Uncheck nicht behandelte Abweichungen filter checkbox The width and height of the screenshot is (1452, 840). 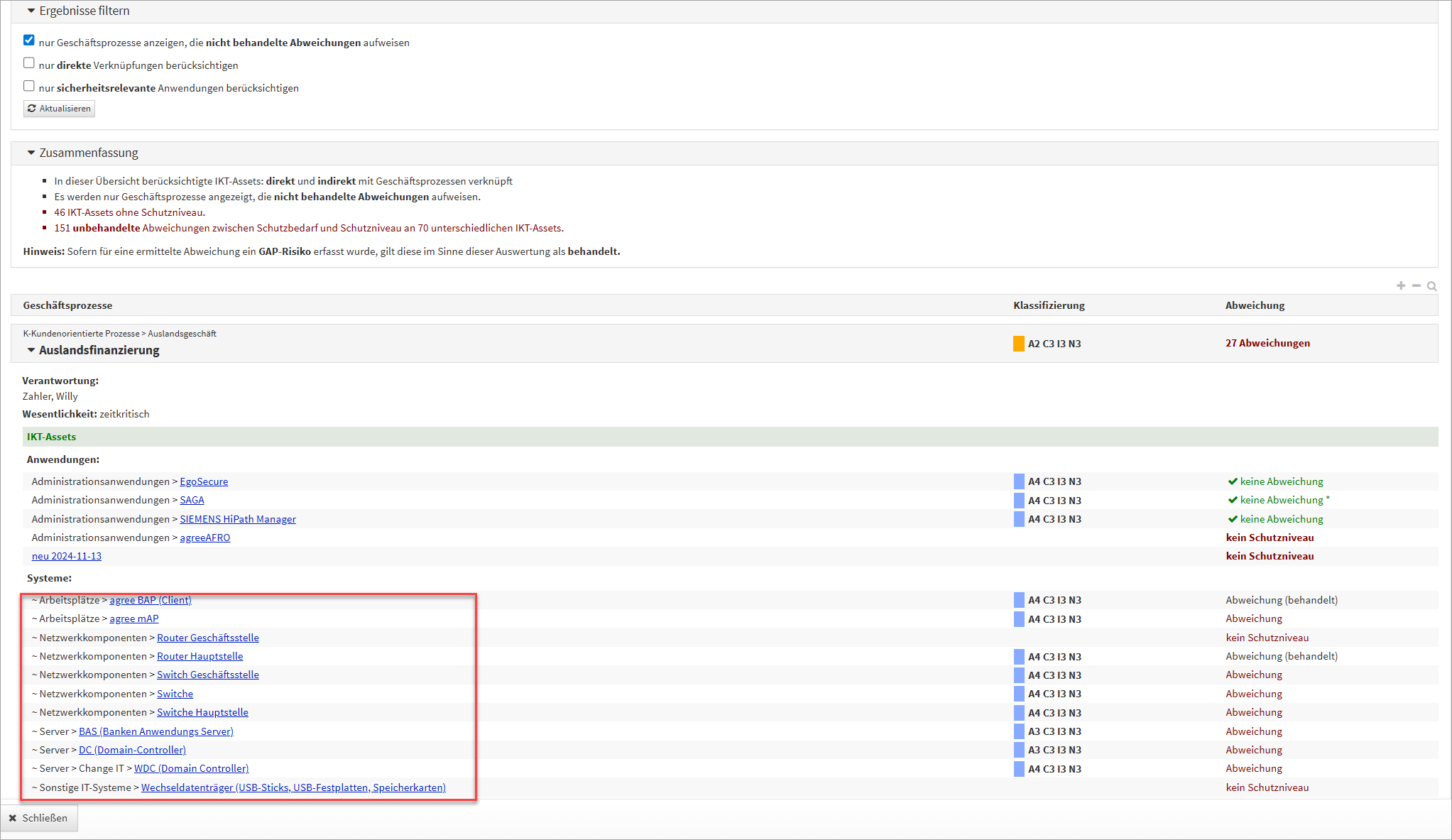click(x=29, y=40)
